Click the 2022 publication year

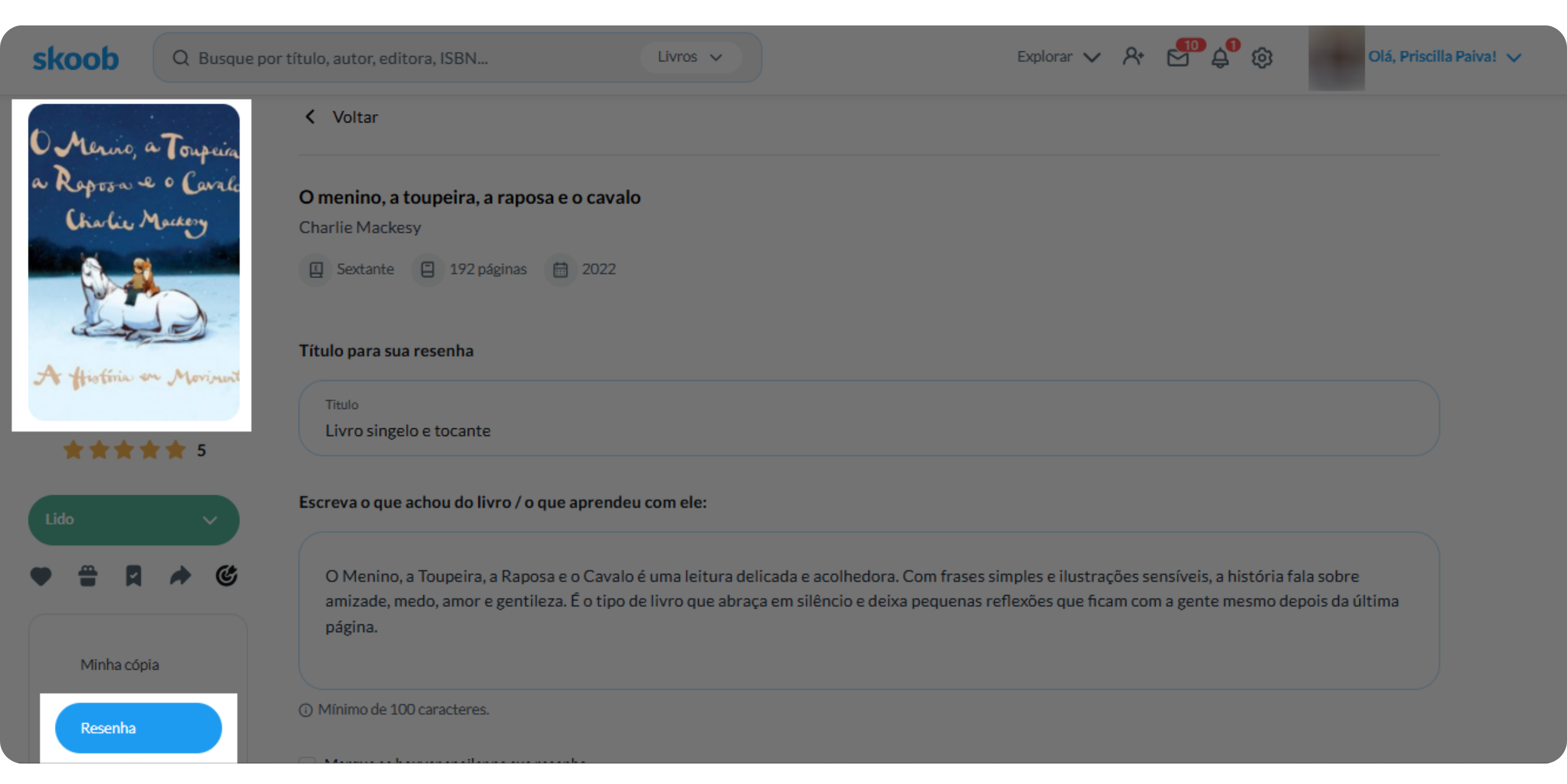599,269
